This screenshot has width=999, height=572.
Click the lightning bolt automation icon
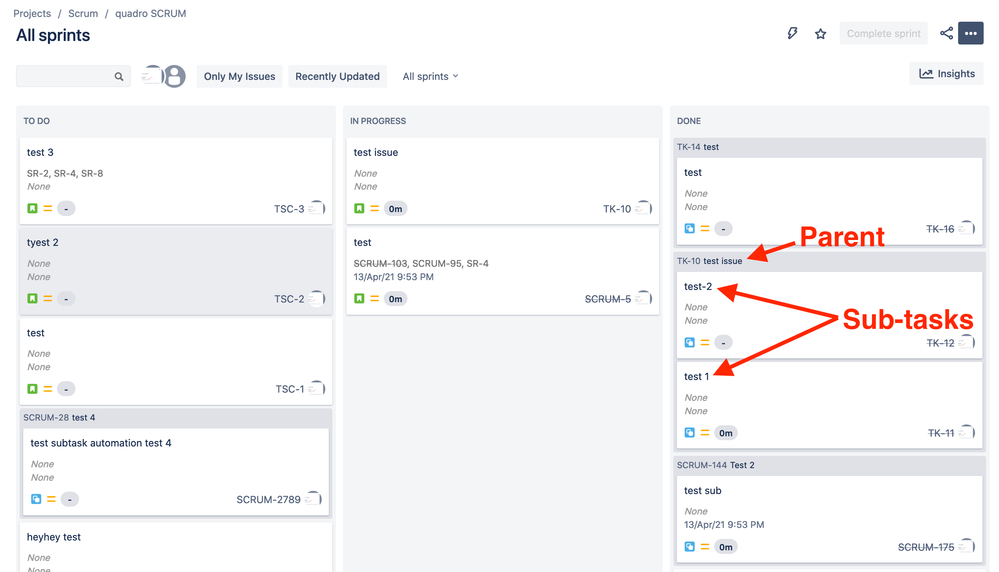pos(792,33)
